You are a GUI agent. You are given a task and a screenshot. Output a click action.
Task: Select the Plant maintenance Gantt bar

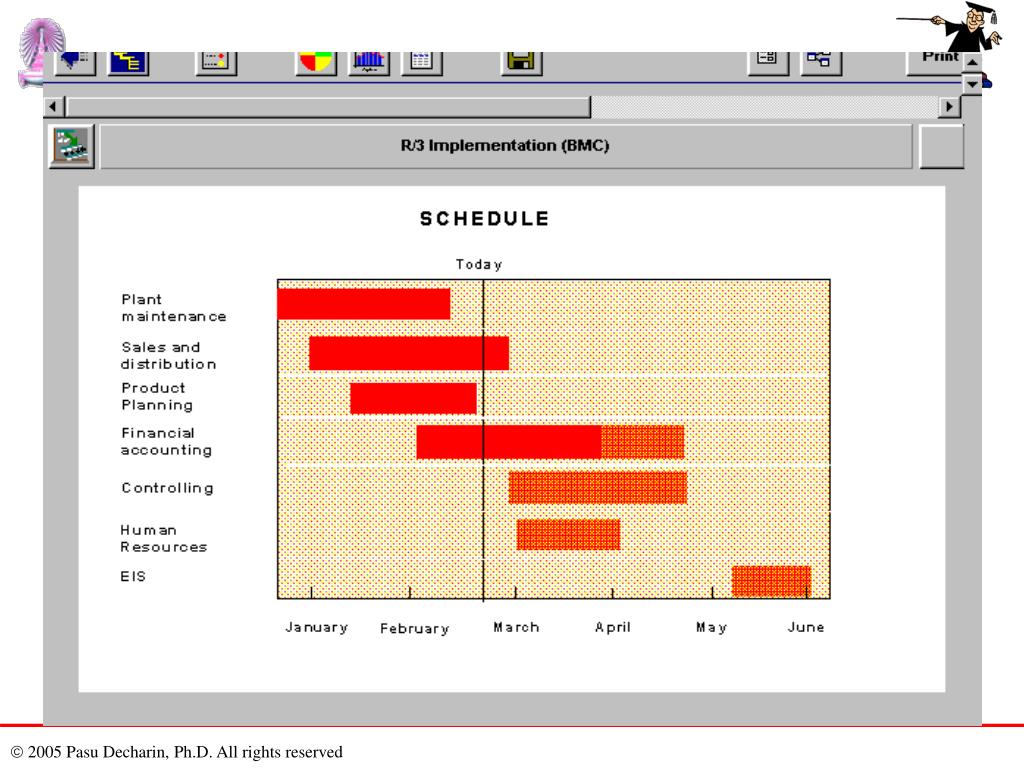pyautogui.click(x=364, y=304)
